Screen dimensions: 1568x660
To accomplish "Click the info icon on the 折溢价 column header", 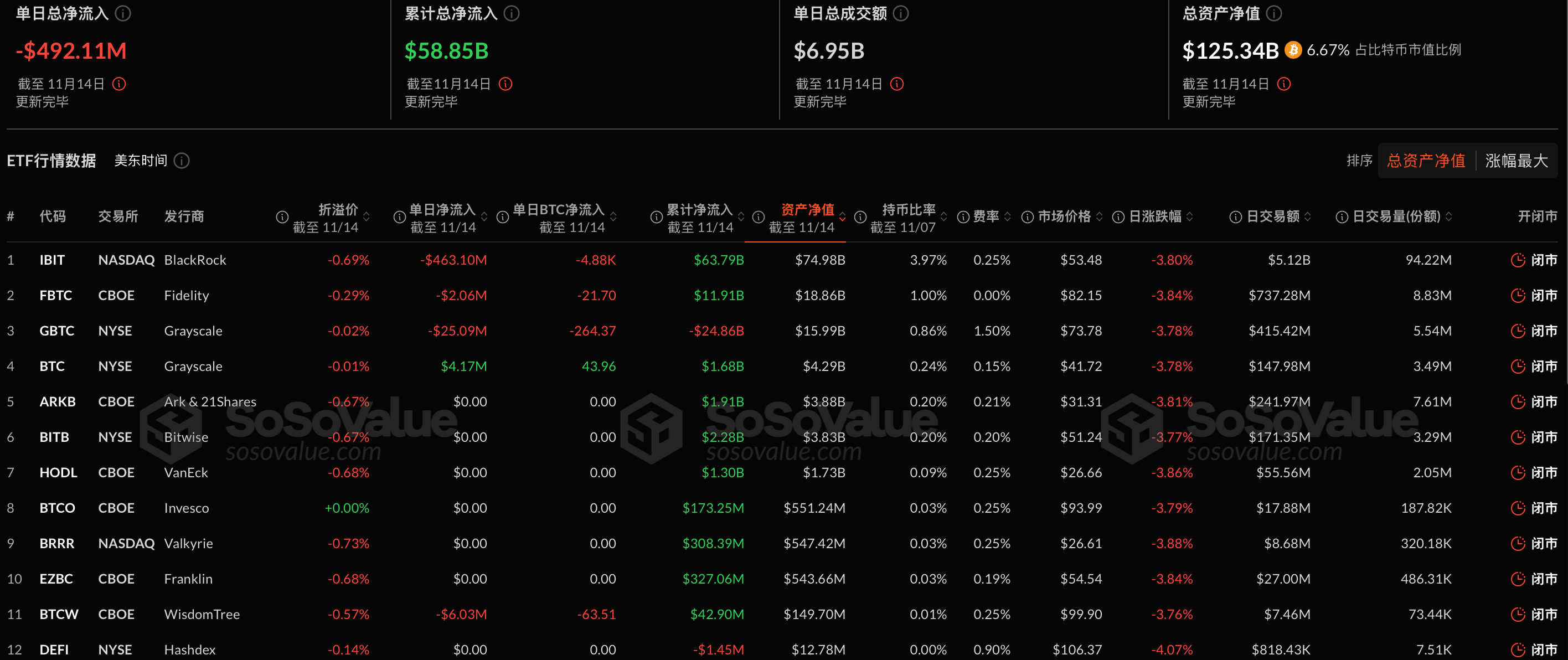I will pos(281,216).
